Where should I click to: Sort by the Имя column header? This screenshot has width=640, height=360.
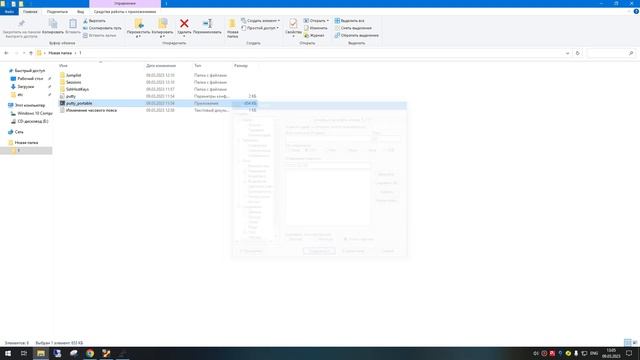(63, 66)
